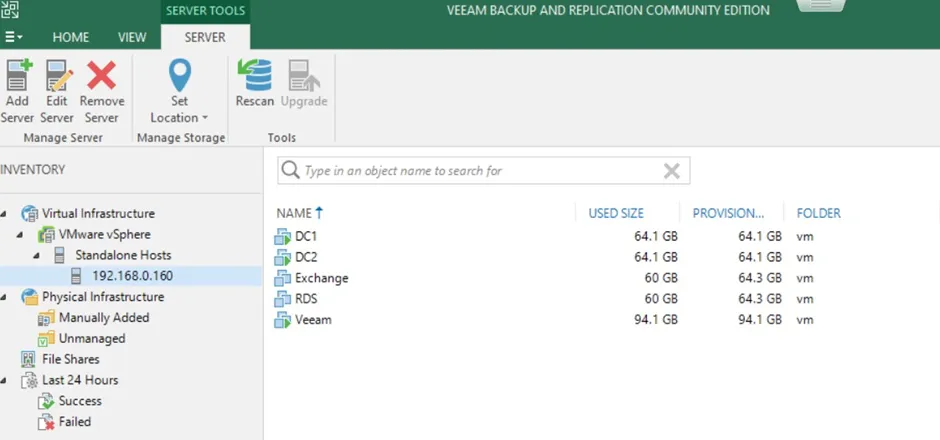940x440 pixels.
Task: Click the Add Server icon
Action: click(18, 76)
